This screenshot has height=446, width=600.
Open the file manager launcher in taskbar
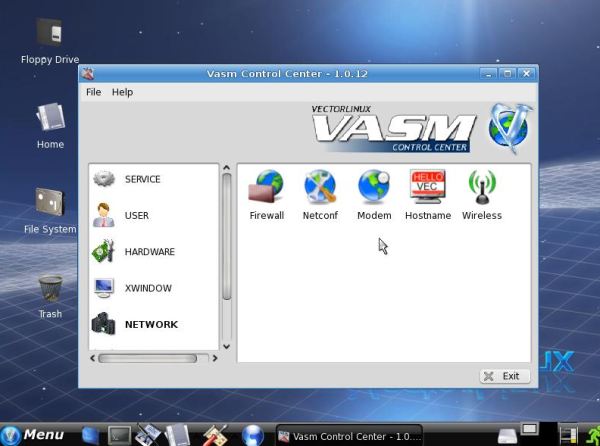(177, 436)
